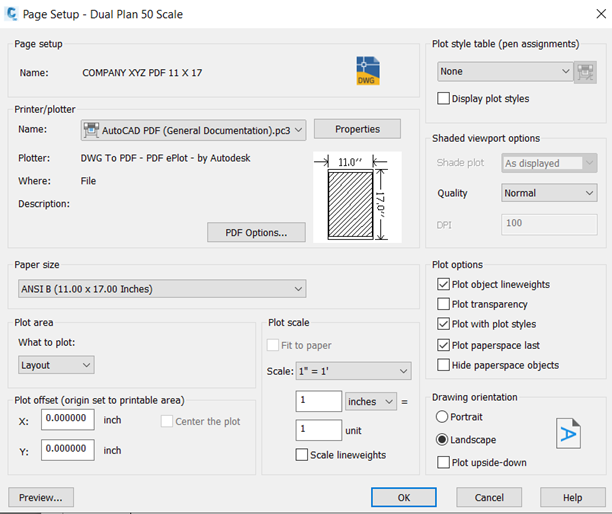Click the 11 x 17 paper preview thumbnail
Screen dimensions: 612x514
pyautogui.click(x=357, y=197)
